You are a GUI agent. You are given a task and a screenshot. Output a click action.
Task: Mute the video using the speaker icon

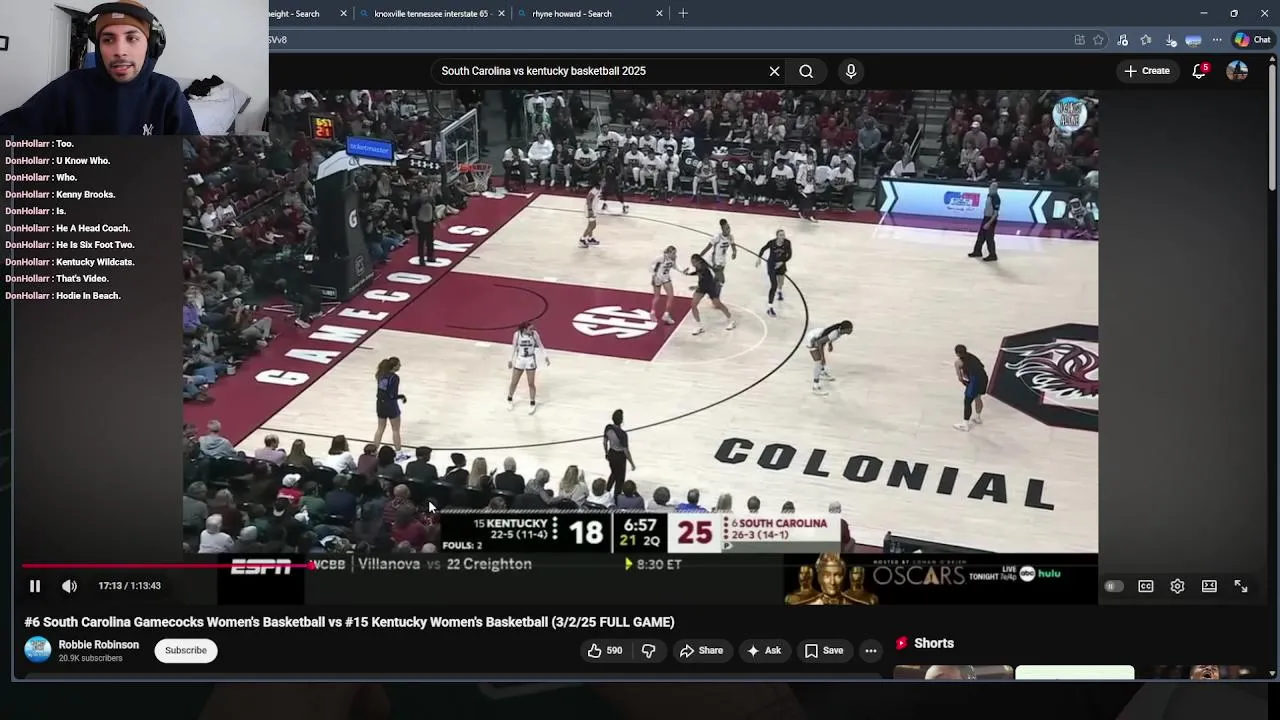tap(69, 586)
